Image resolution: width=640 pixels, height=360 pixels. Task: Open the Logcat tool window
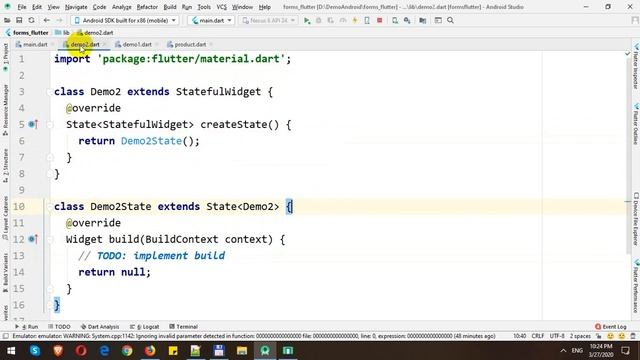point(144,327)
